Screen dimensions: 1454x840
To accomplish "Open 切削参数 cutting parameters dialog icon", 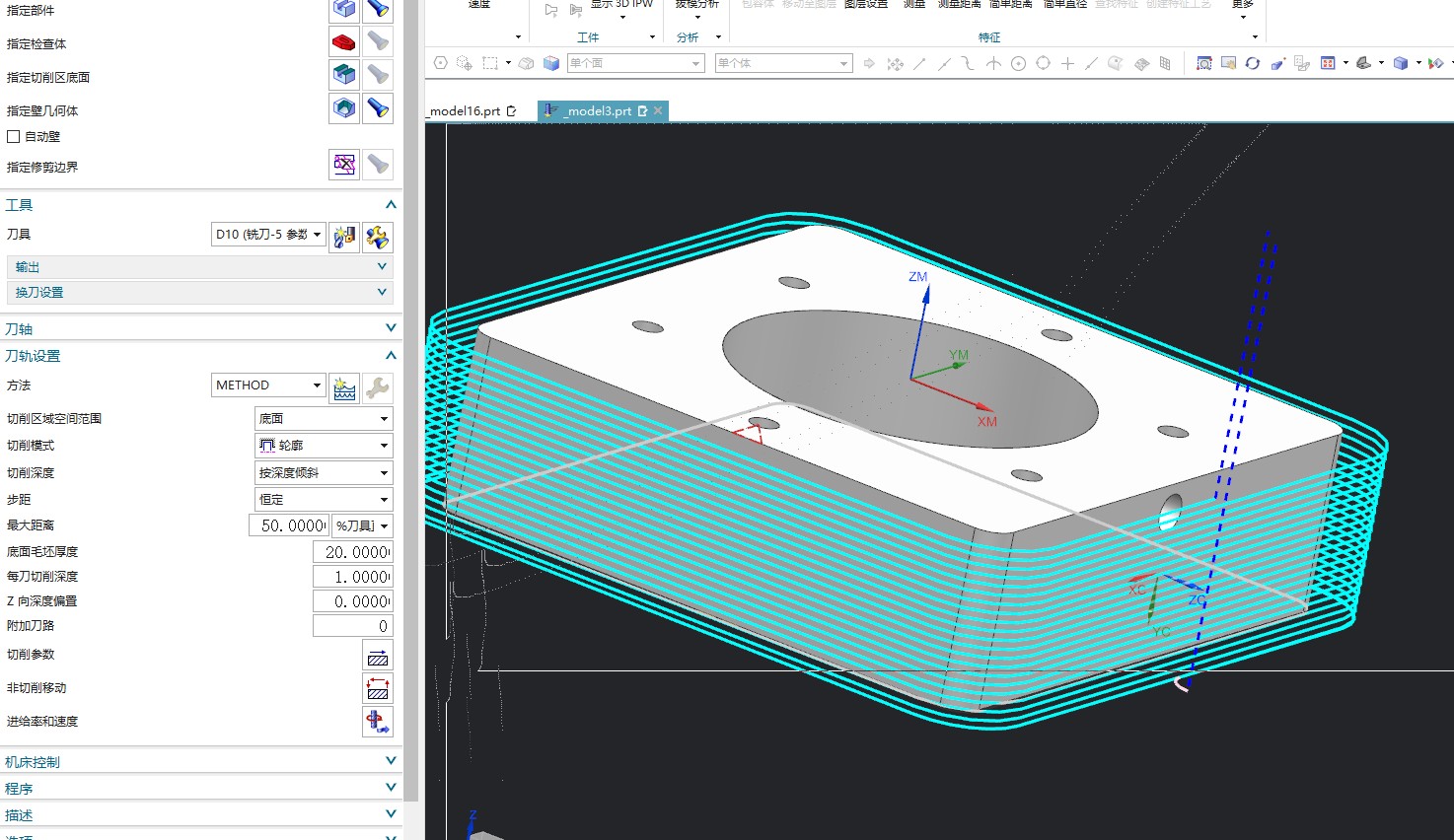I will point(378,657).
